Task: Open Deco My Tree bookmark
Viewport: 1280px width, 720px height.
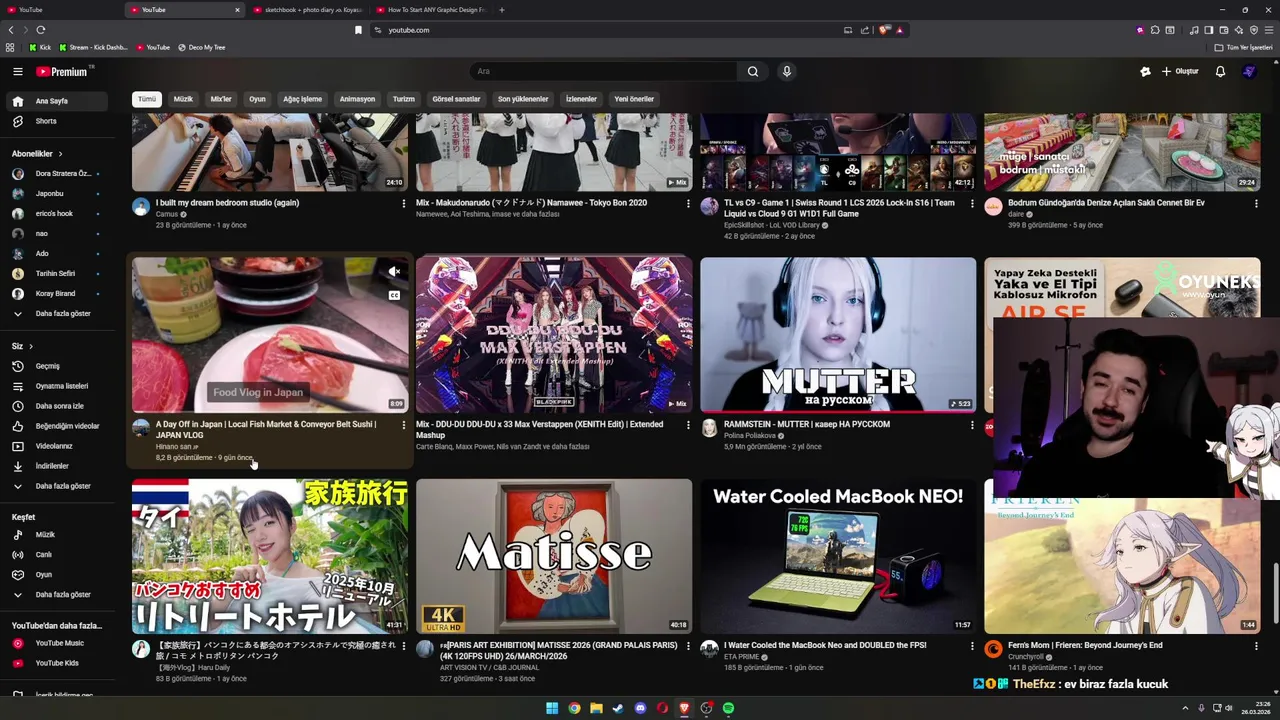Action: 202,47
